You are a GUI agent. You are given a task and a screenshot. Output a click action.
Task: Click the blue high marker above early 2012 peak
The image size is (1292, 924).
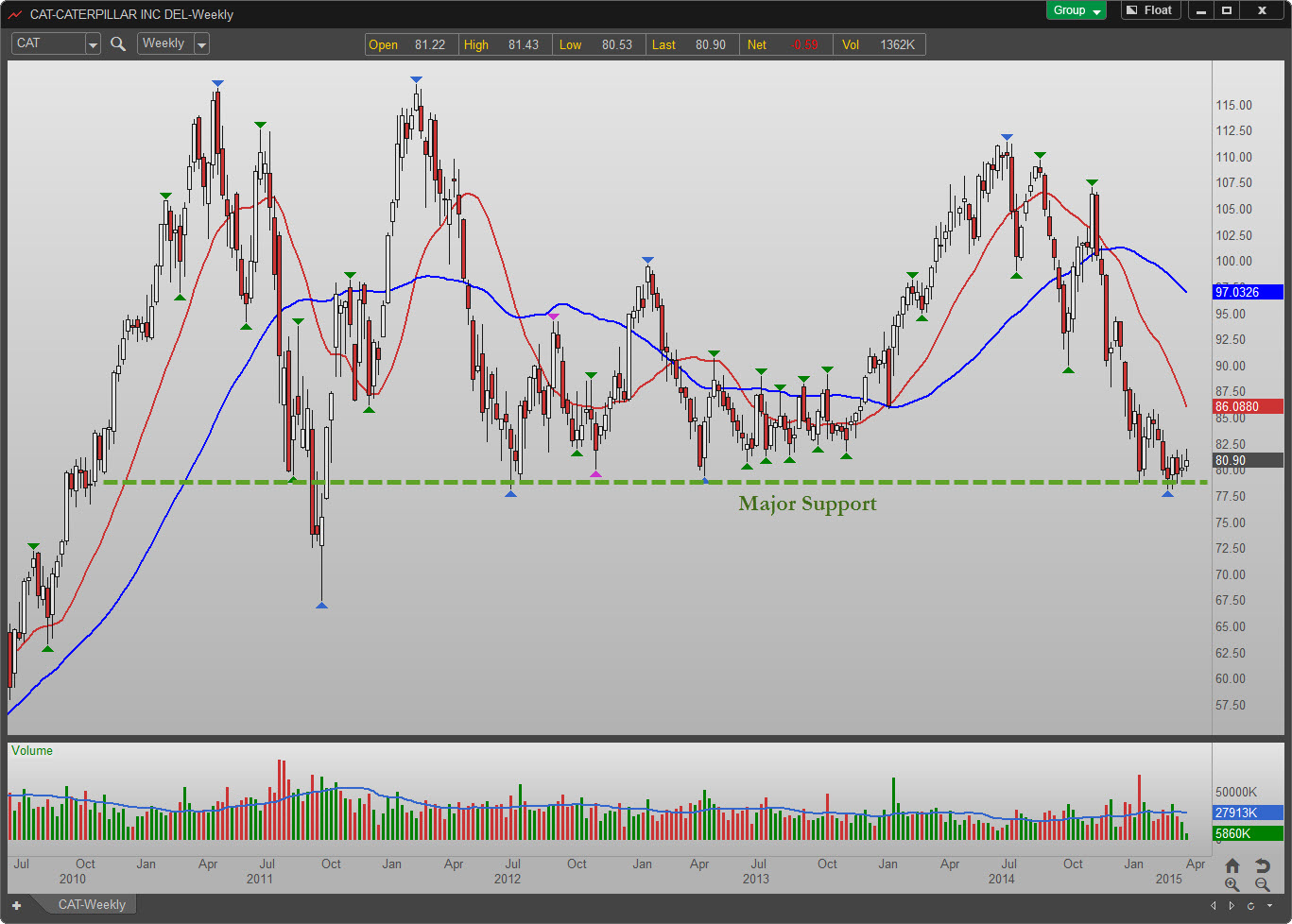(417, 79)
